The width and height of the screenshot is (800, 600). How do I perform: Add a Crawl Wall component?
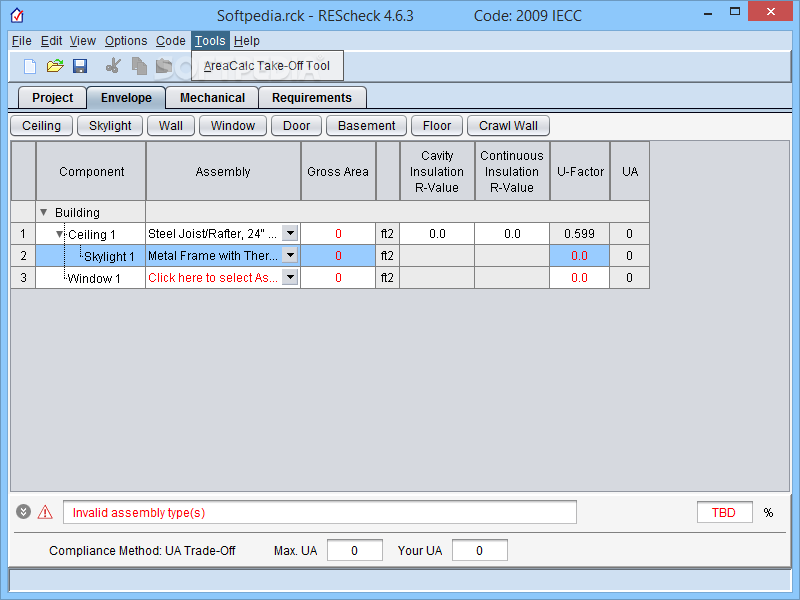point(508,126)
